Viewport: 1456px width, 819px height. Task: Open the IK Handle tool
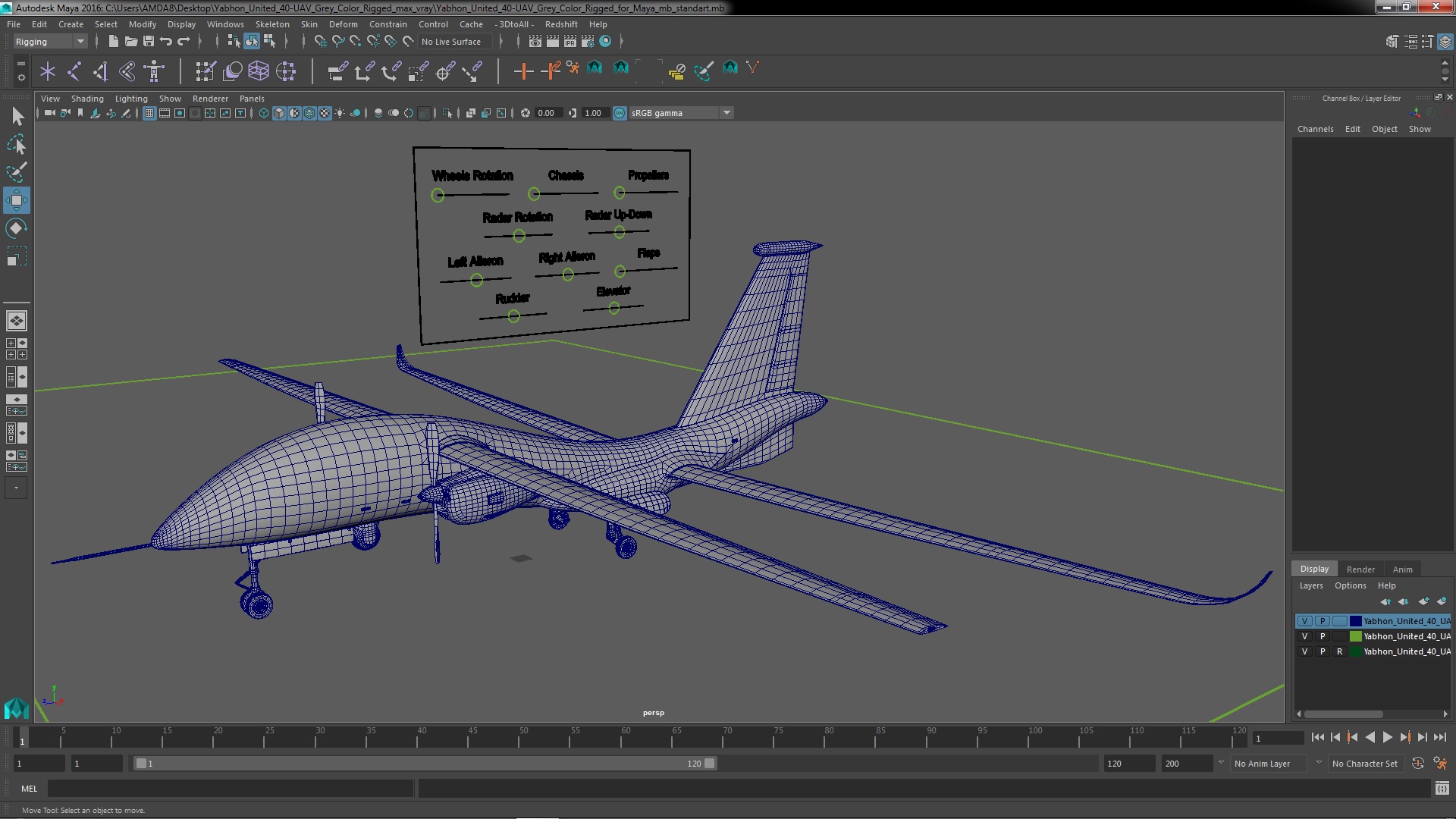point(100,71)
